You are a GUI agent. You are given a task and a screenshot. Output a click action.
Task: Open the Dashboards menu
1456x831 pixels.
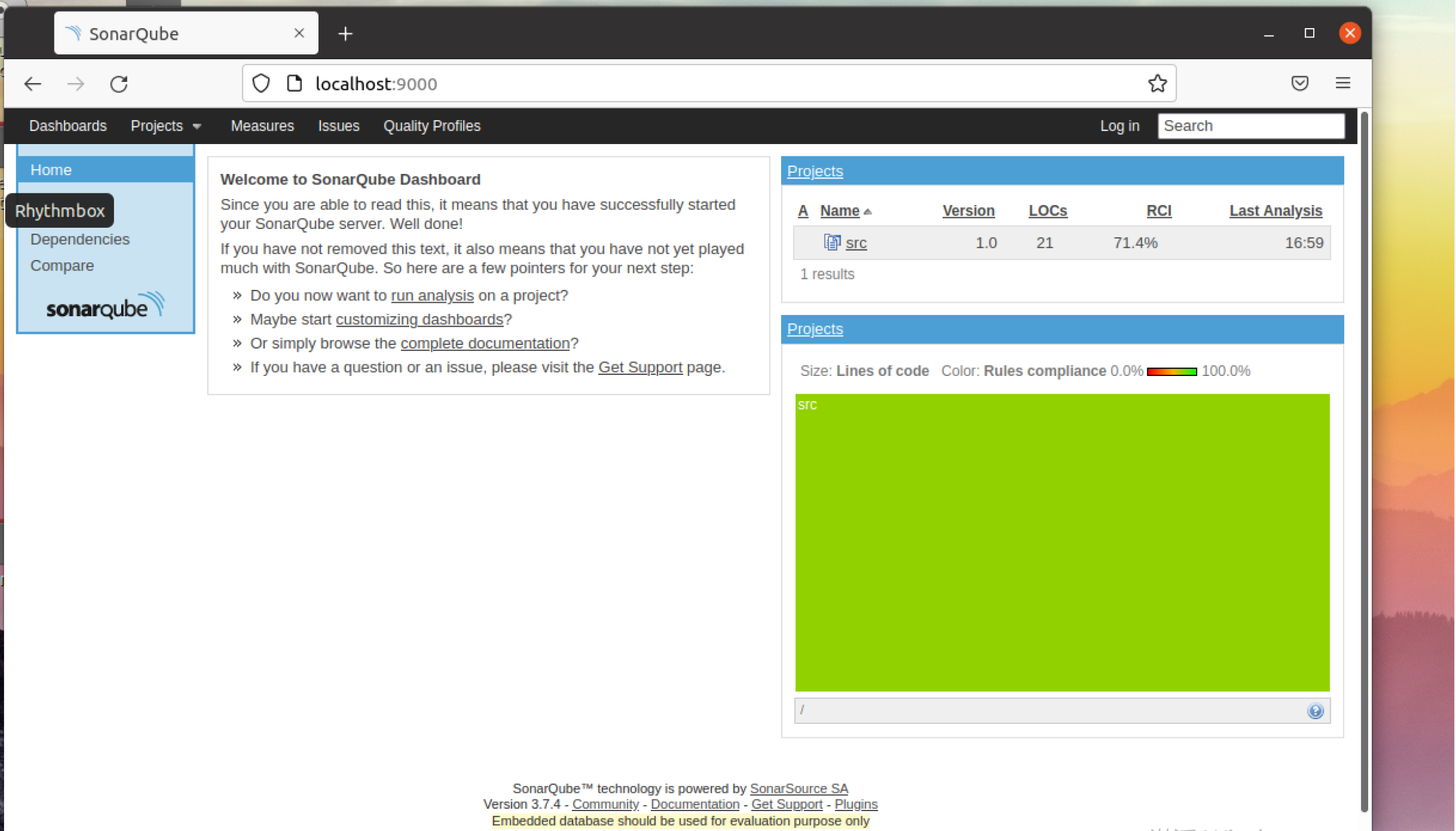[68, 126]
